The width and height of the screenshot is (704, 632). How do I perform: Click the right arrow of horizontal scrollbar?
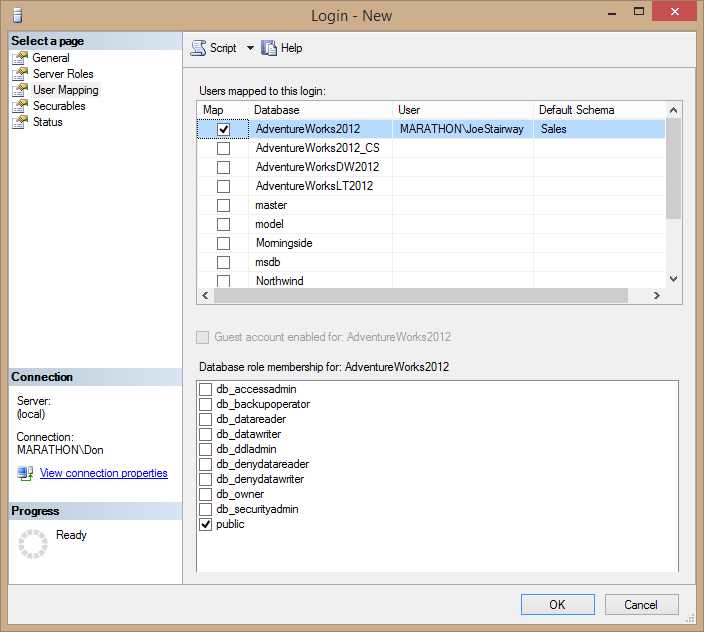click(656, 295)
